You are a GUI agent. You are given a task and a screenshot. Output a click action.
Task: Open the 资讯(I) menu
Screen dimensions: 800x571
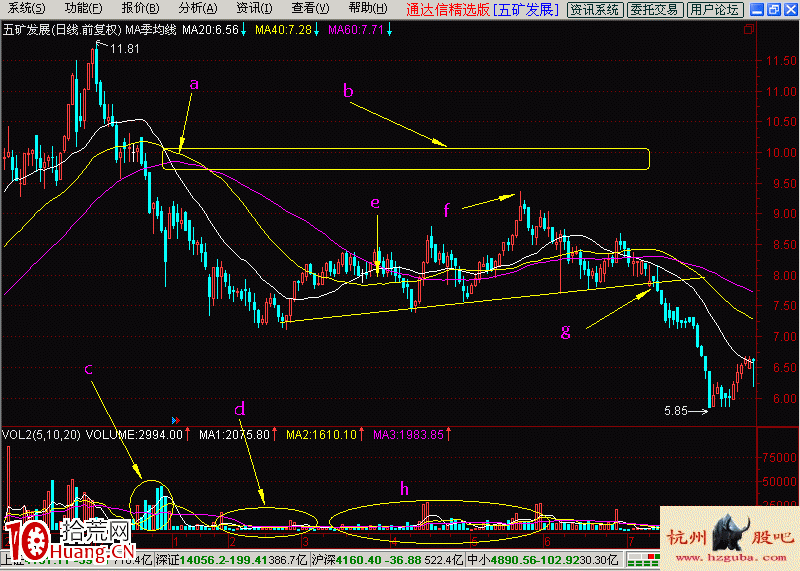(x=255, y=9)
